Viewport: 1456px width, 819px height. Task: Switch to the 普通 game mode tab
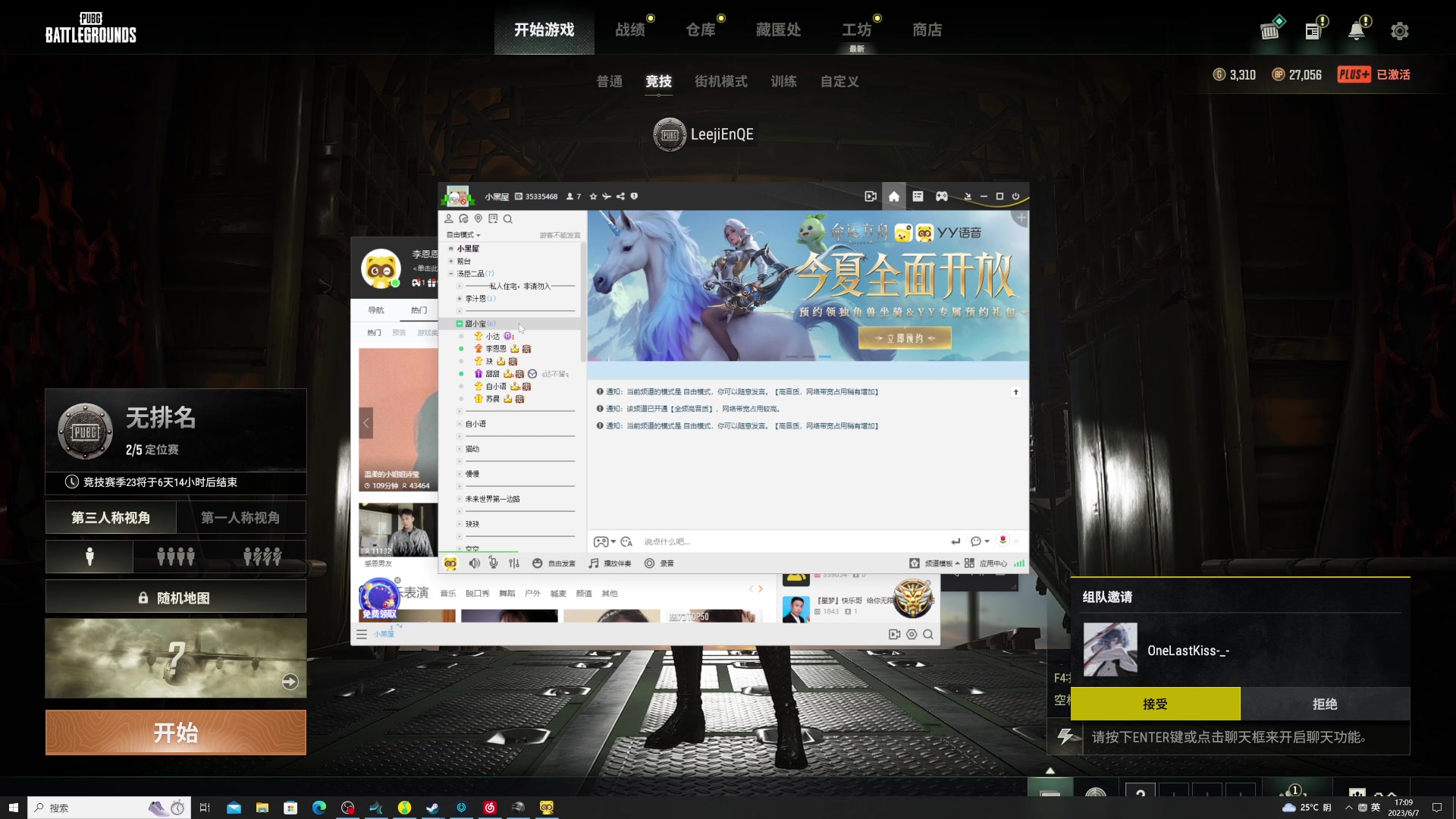(x=609, y=81)
